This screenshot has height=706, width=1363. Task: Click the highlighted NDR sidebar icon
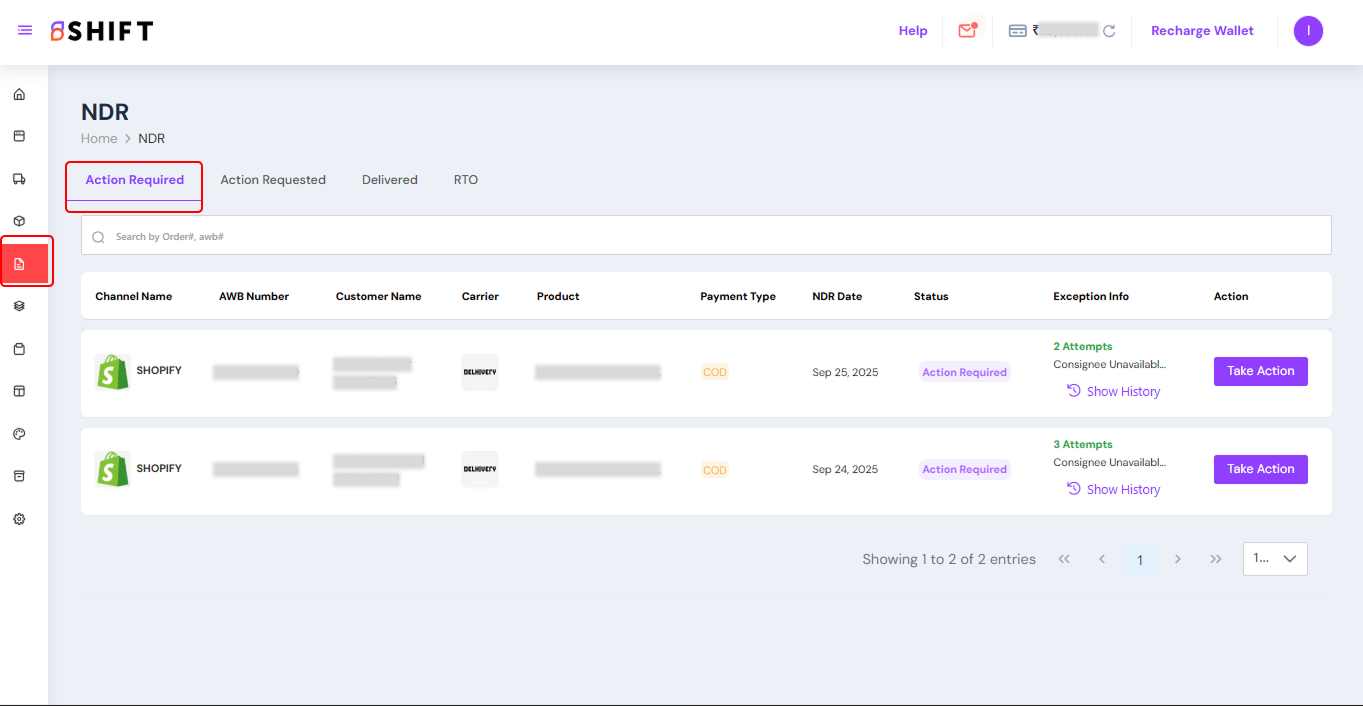pos(19,264)
